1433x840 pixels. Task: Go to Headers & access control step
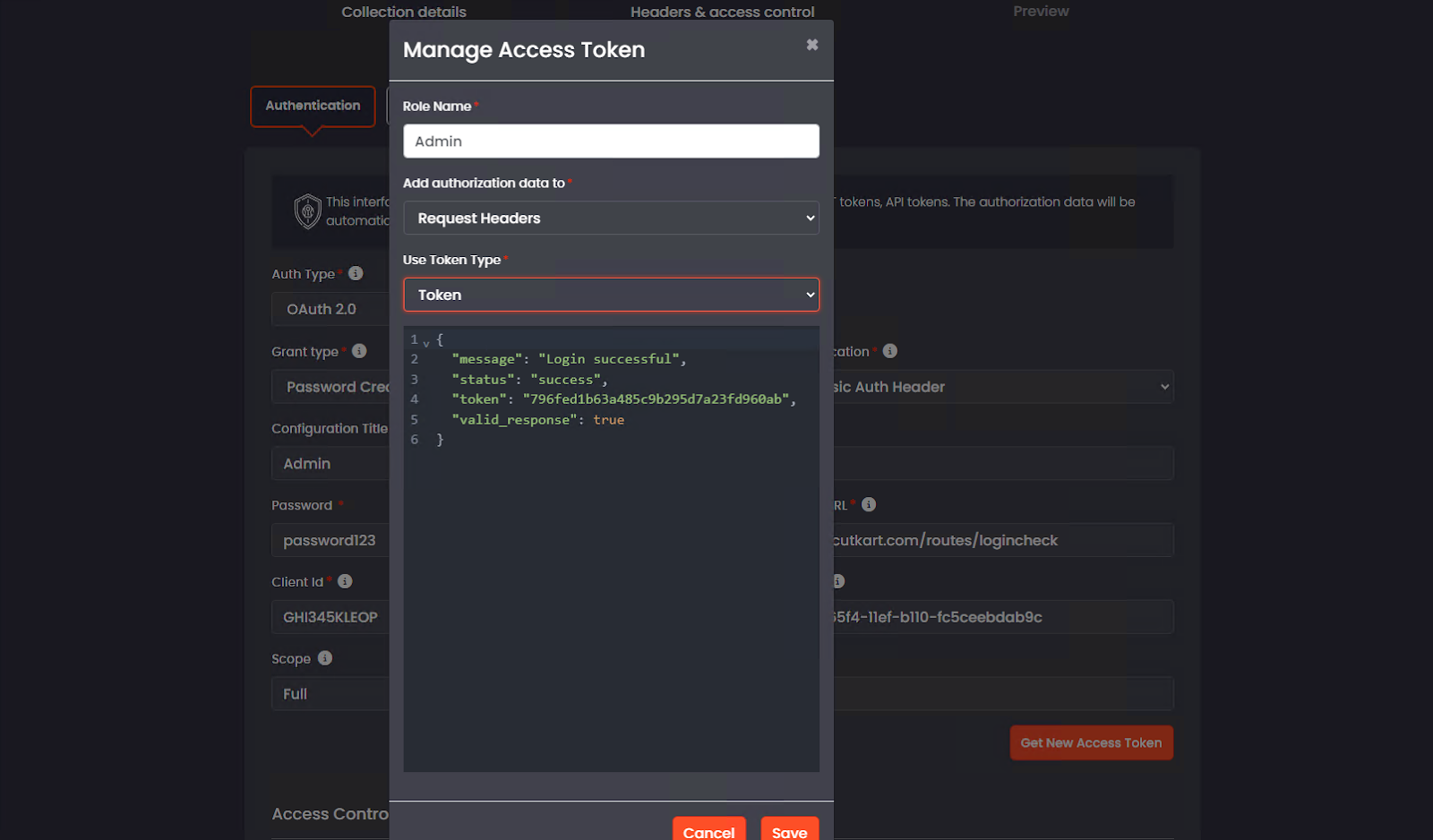point(723,12)
